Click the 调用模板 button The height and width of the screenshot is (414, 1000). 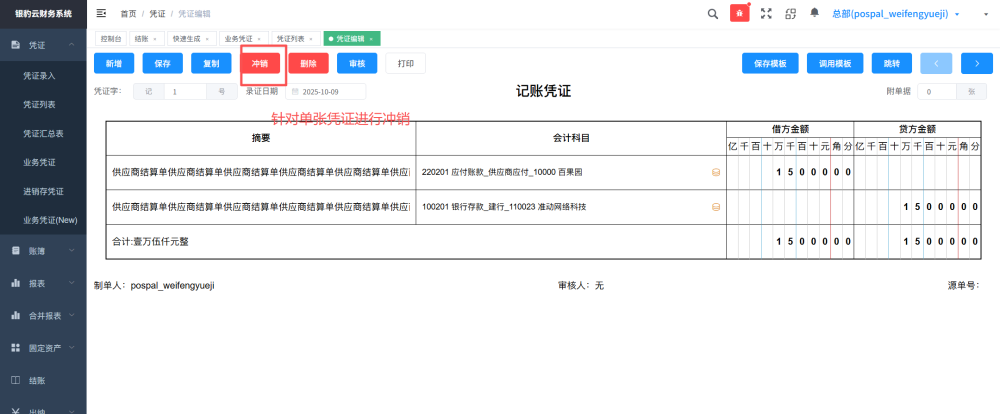(835, 63)
